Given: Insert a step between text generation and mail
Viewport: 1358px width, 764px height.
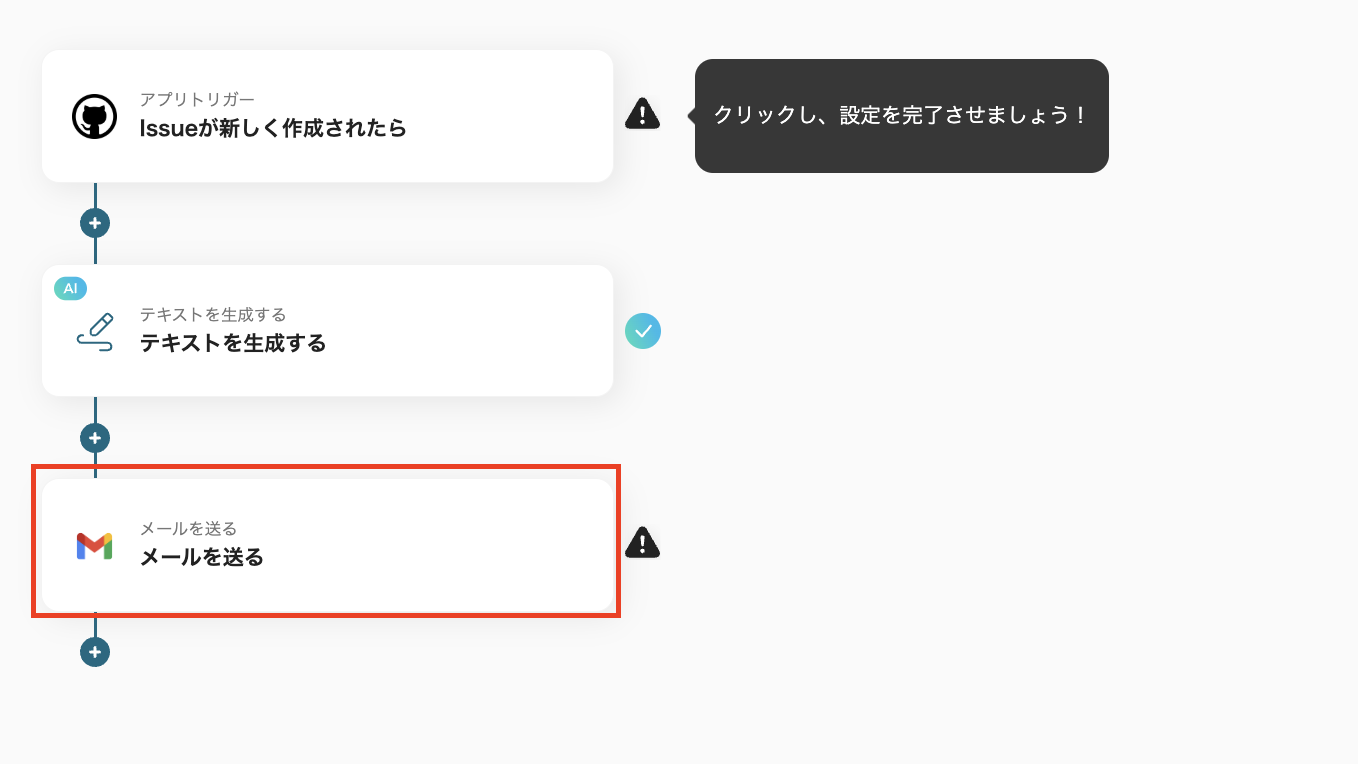Looking at the screenshot, I should [95, 438].
